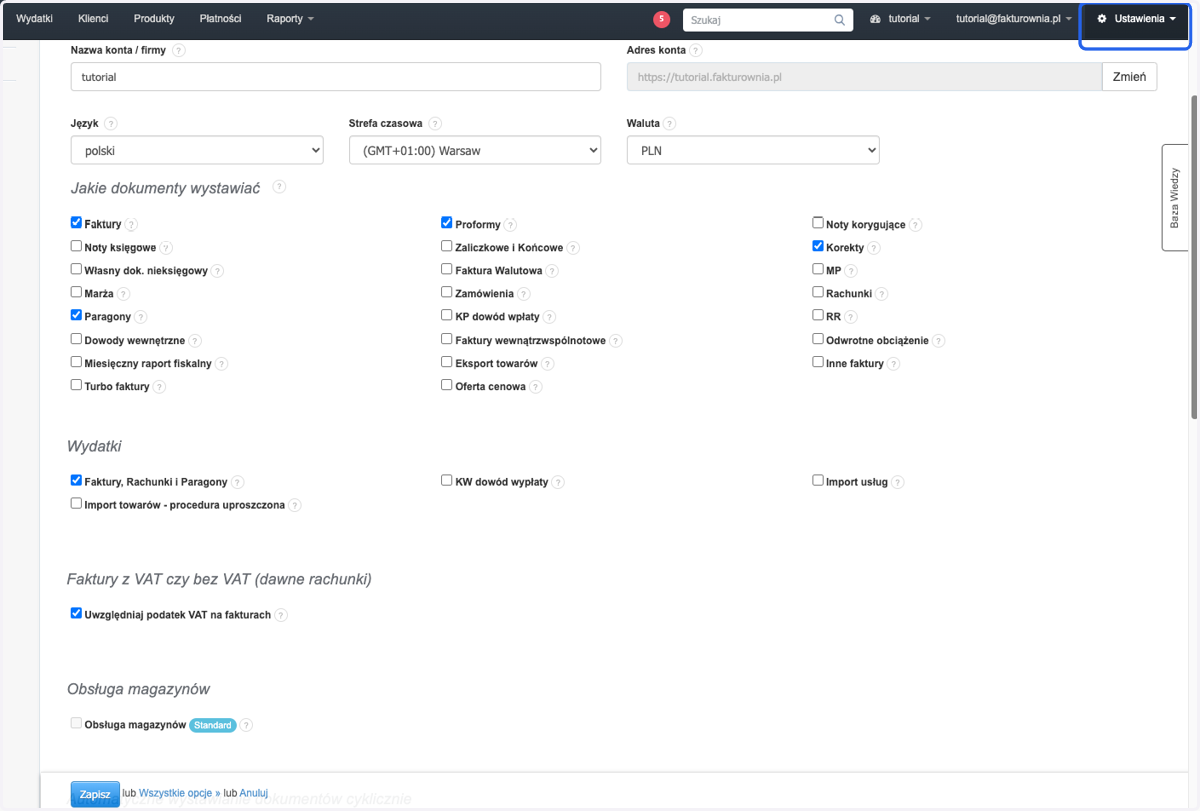Click help icon beside Język label
The height and width of the screenshot is (811, 1200).
point(111,124)
